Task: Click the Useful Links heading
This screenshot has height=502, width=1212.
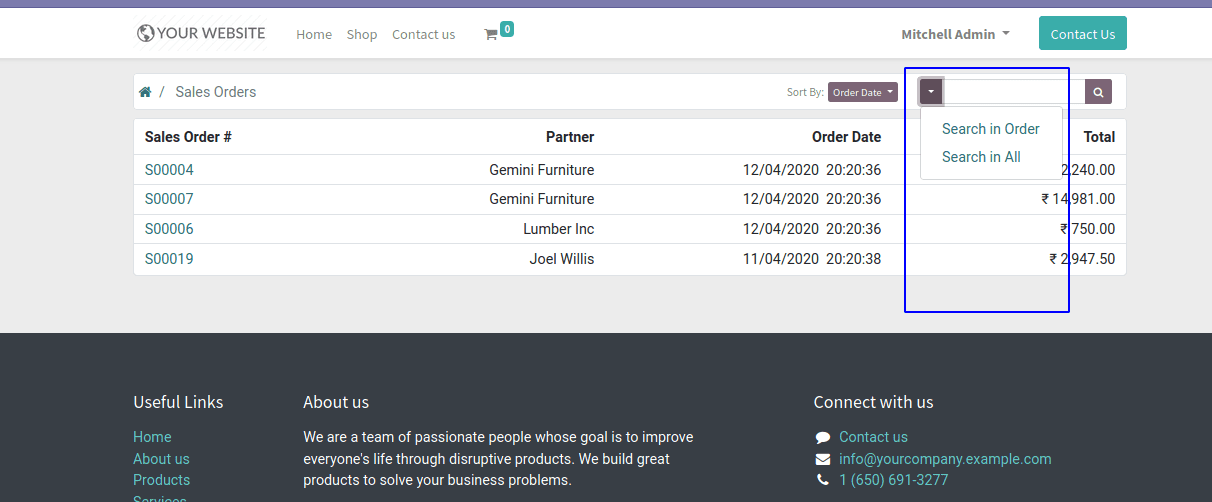Action: pos(178,402)
